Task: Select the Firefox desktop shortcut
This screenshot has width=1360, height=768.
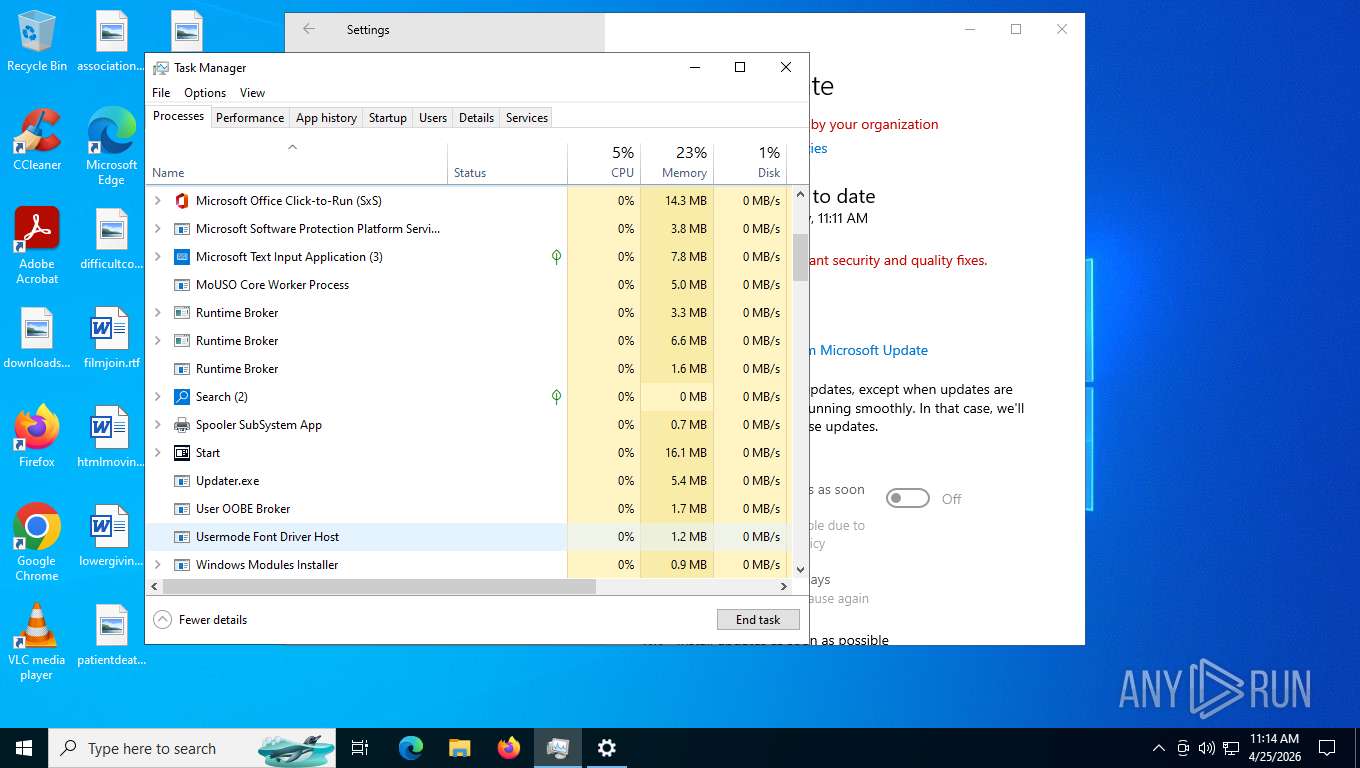Action: point(37,437)
